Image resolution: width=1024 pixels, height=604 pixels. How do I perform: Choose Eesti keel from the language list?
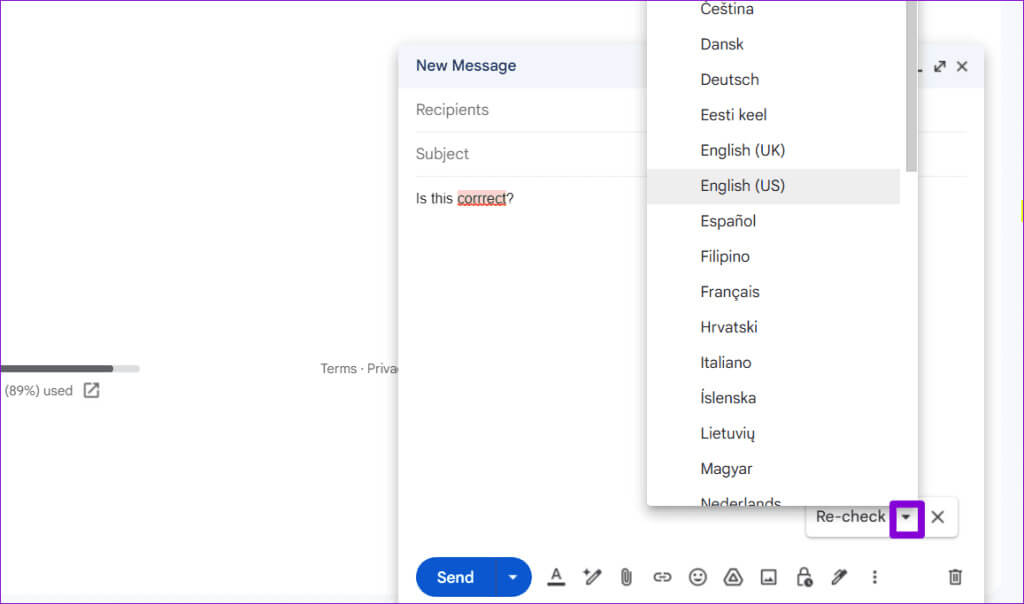pos(773,115)
